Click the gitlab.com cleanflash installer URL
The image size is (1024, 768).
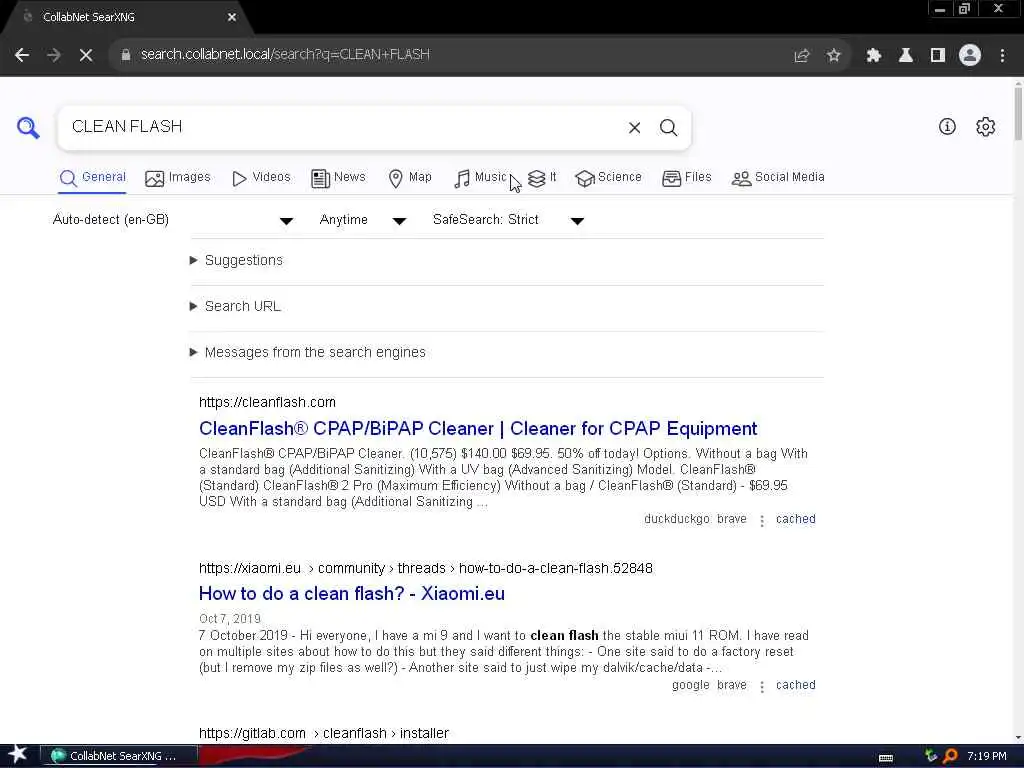[x=324, y=734]
